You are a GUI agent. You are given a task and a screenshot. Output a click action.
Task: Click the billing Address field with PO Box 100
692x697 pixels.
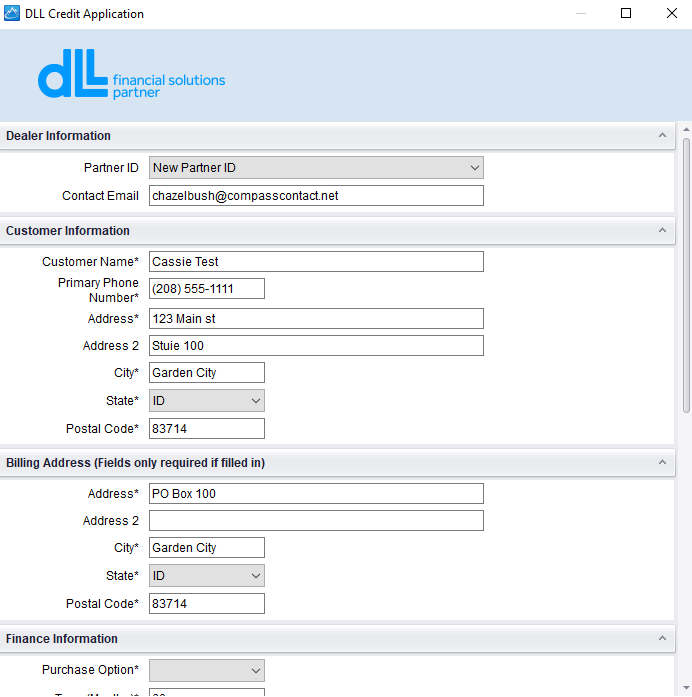316,493
